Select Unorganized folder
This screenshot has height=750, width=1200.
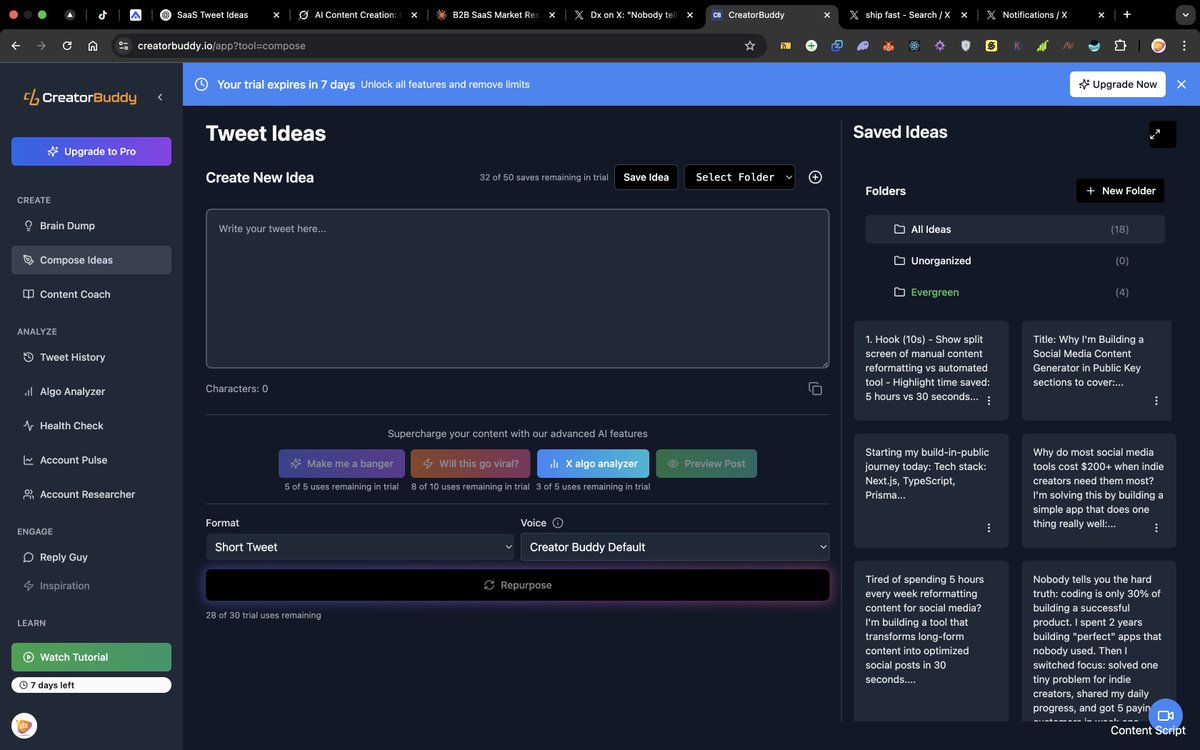click(x=1015, y=261)
